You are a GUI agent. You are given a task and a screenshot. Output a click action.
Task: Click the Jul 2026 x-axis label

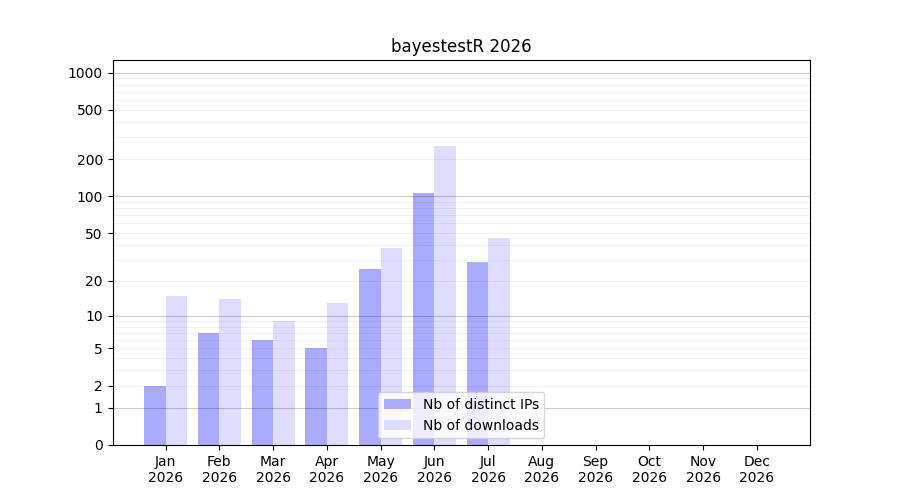488,469
